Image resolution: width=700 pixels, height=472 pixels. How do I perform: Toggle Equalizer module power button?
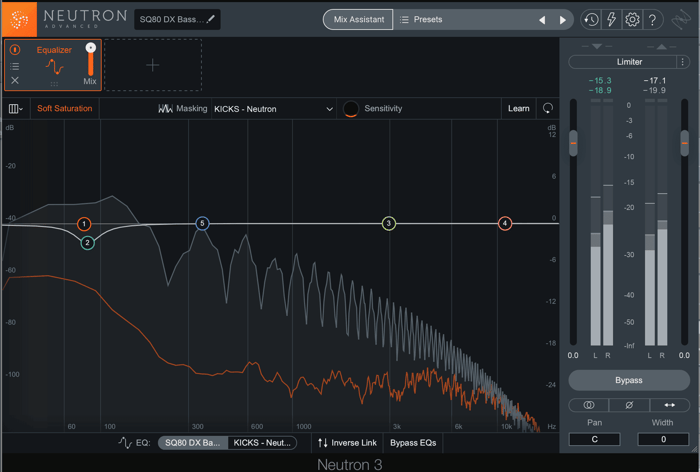point(15,50)
